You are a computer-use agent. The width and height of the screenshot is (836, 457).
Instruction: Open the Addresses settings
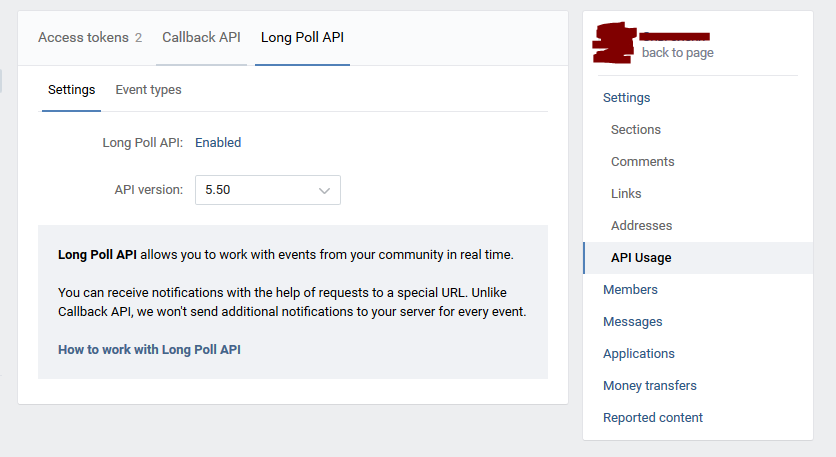click(641, 226)
